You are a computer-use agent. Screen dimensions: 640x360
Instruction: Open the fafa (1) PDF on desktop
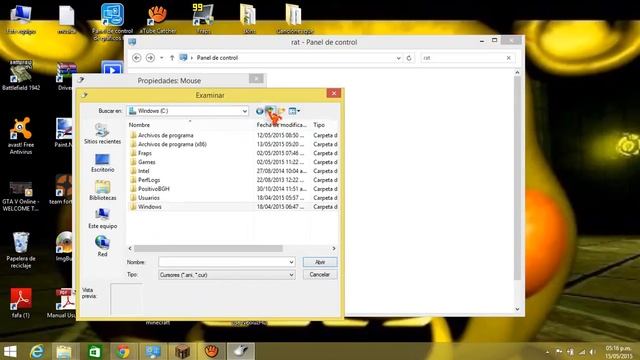click(x=21, y=303)
